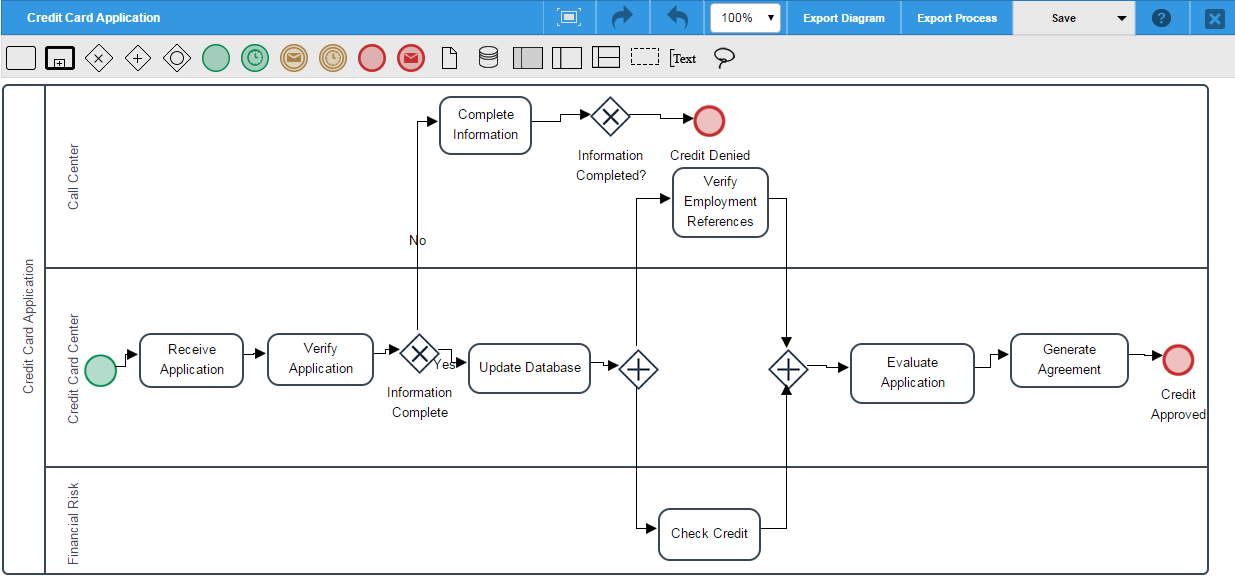Select the Evaluate Application task

(912, 373)
